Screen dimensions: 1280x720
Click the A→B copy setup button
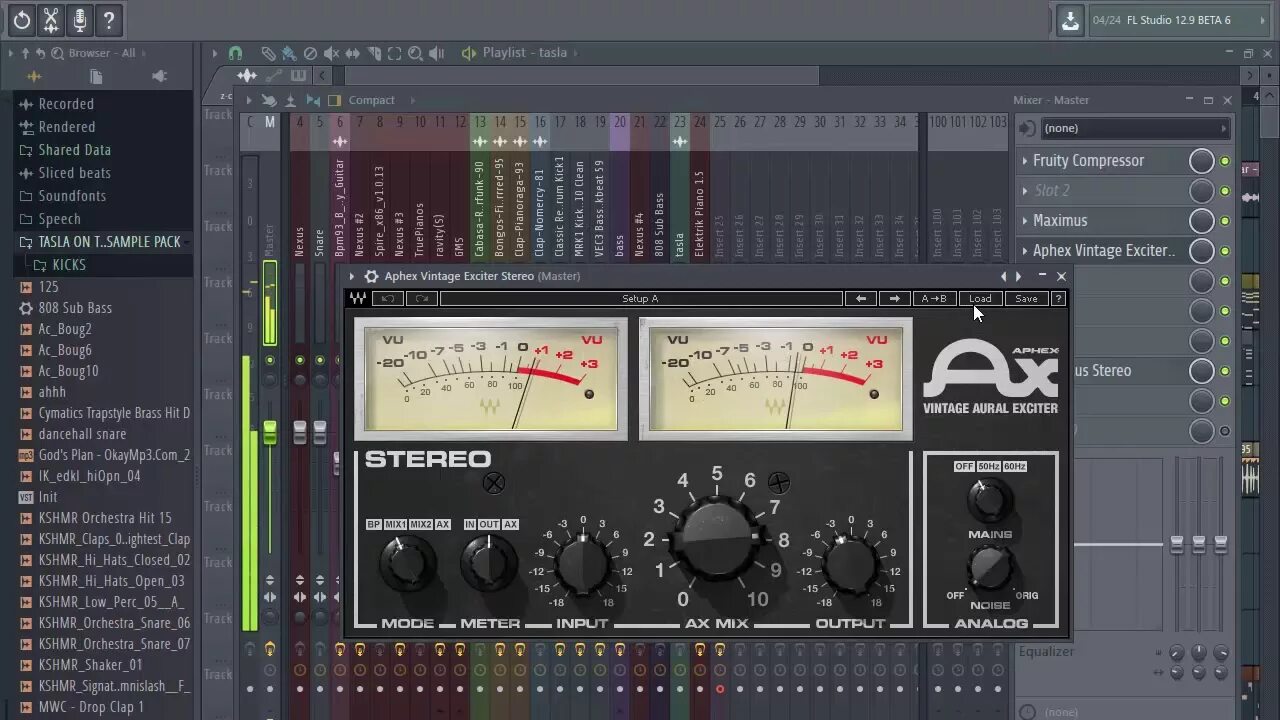tap(934, 298)
